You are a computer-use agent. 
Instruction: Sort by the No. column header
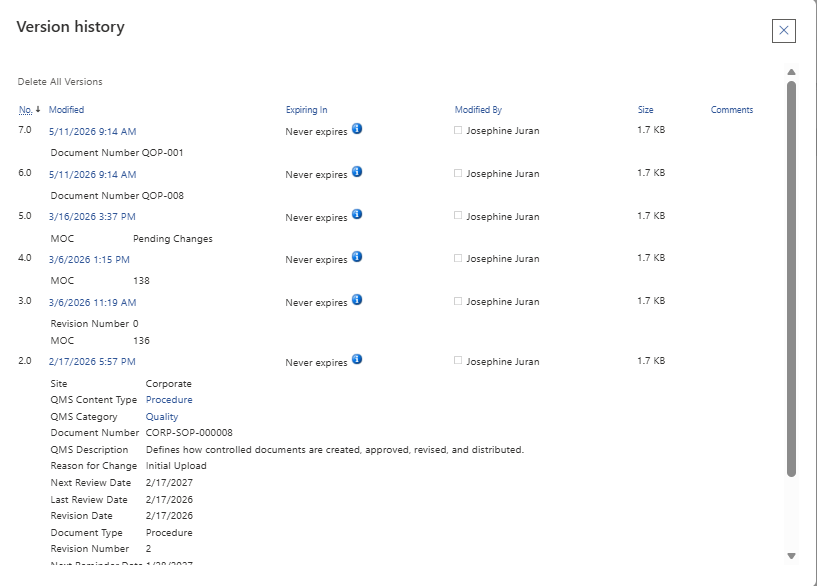(26, 110)
